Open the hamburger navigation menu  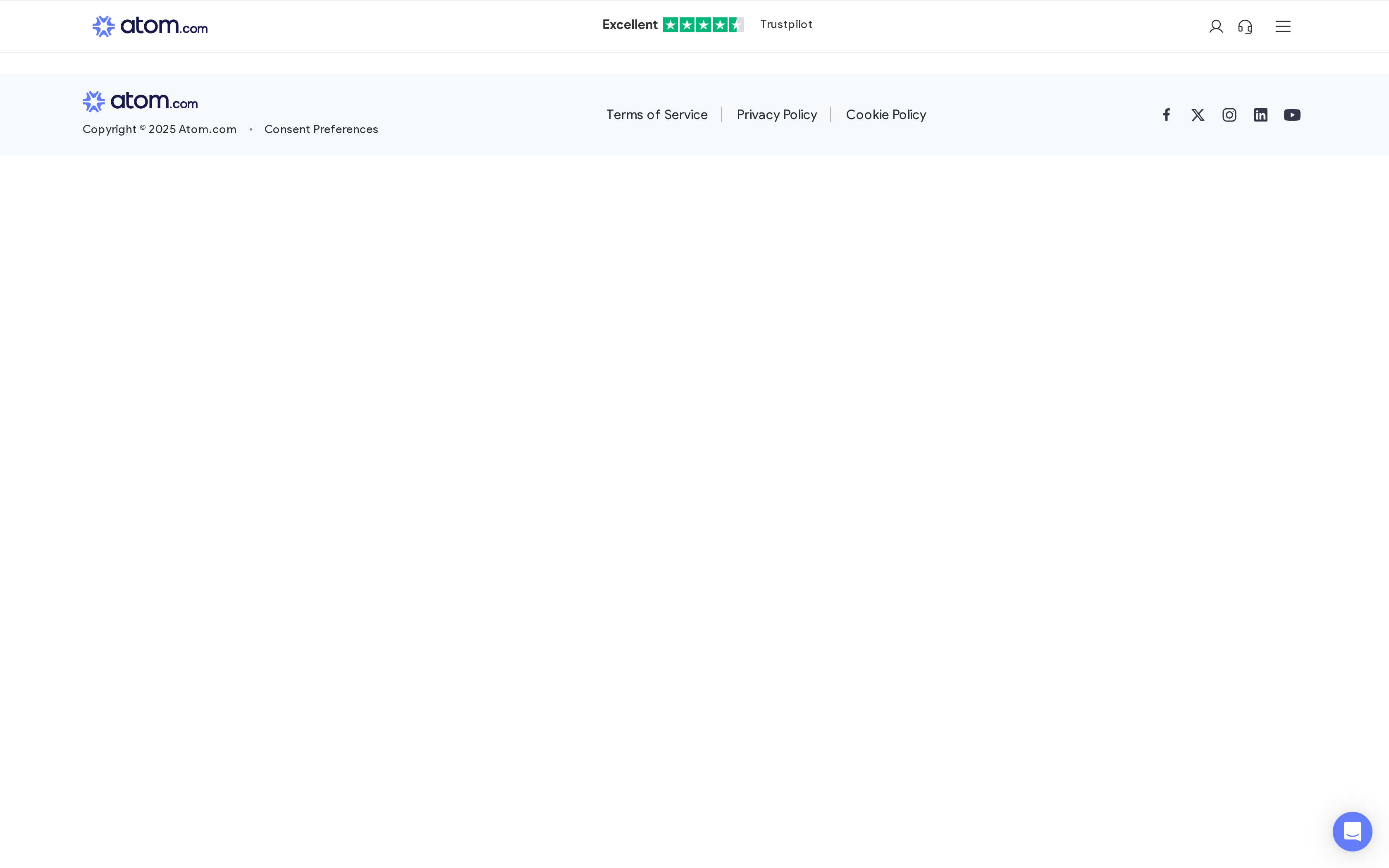[1283, 26]
